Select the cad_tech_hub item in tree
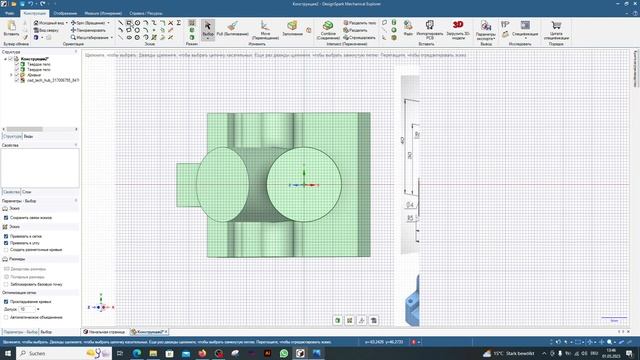640x360 pixels. [53, 80]
